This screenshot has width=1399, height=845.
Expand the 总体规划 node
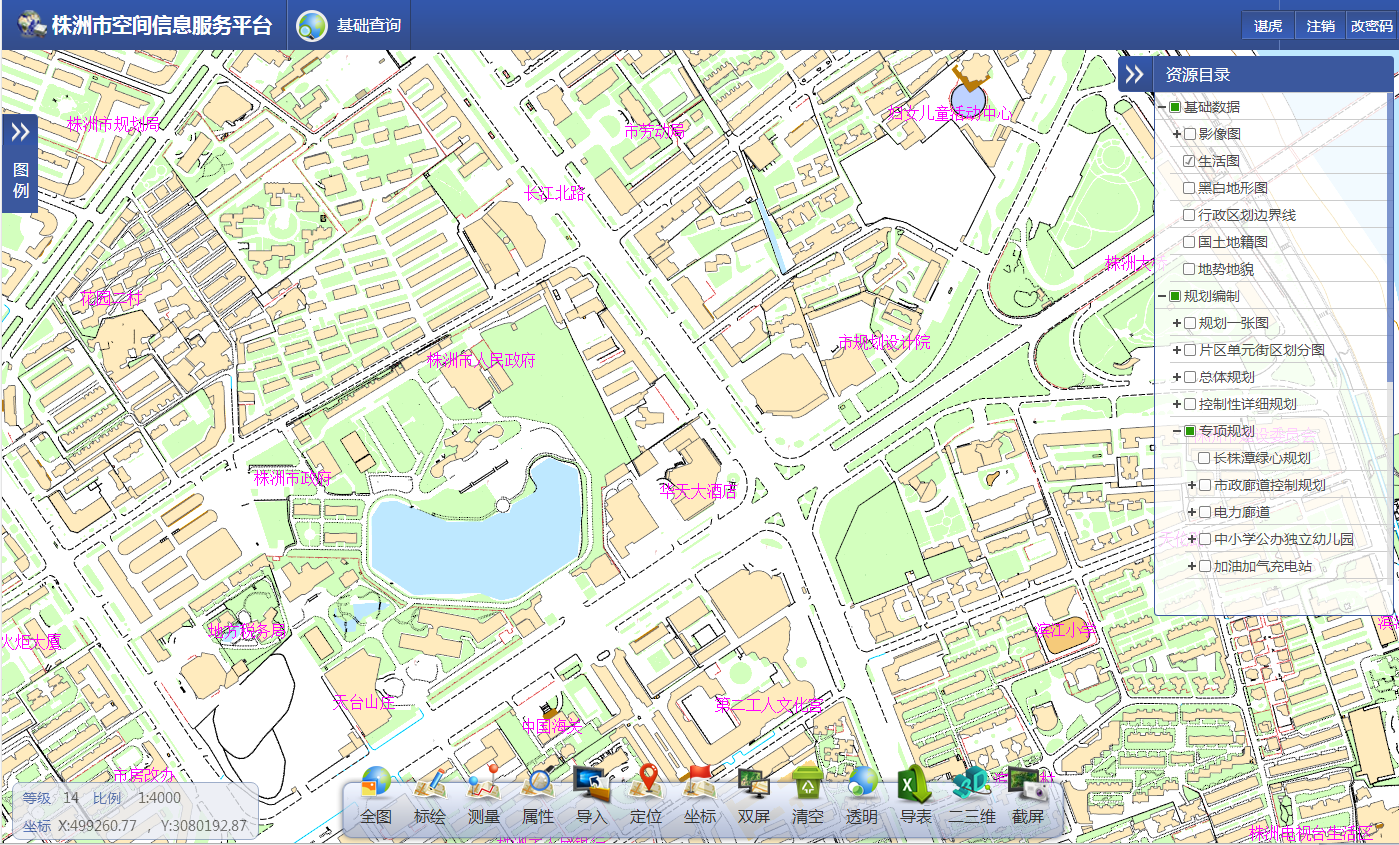(x=1176, y=377)
